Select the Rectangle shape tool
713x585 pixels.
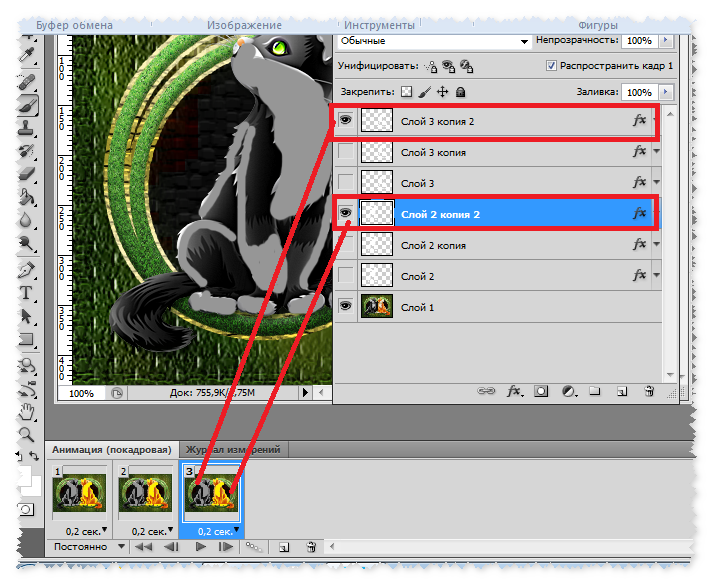coord(26,339)
